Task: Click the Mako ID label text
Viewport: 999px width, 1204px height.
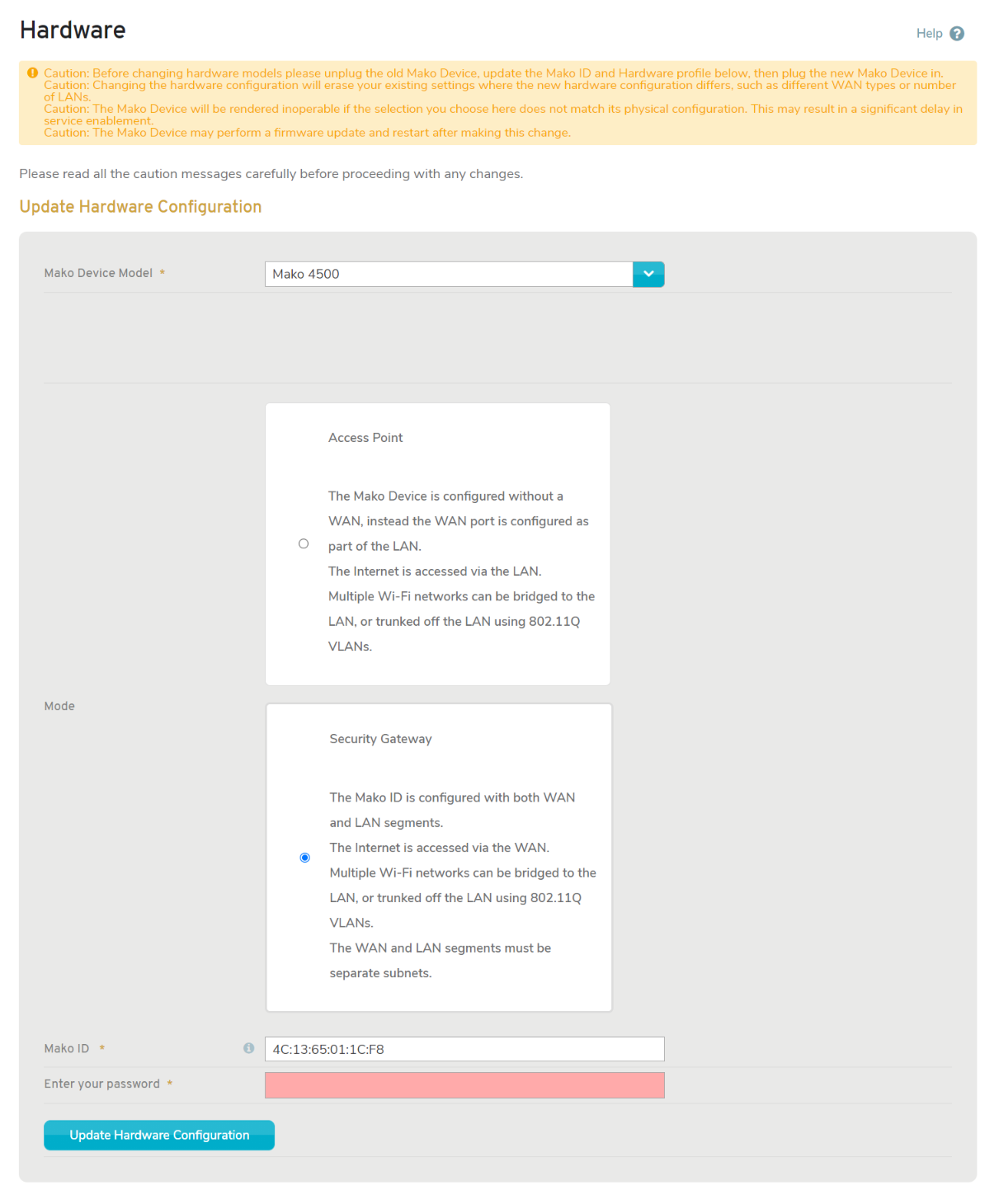Action: point(67,1049)
